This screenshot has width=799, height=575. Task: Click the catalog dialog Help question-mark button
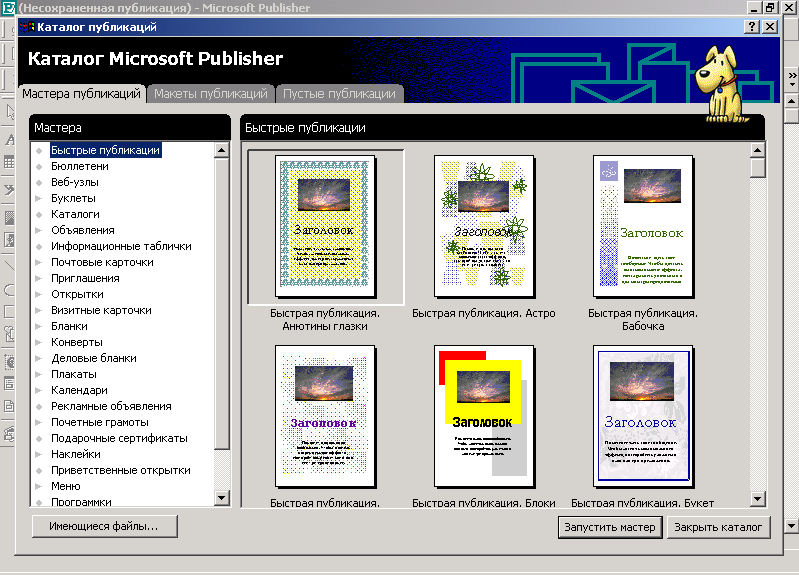[753, 27]
